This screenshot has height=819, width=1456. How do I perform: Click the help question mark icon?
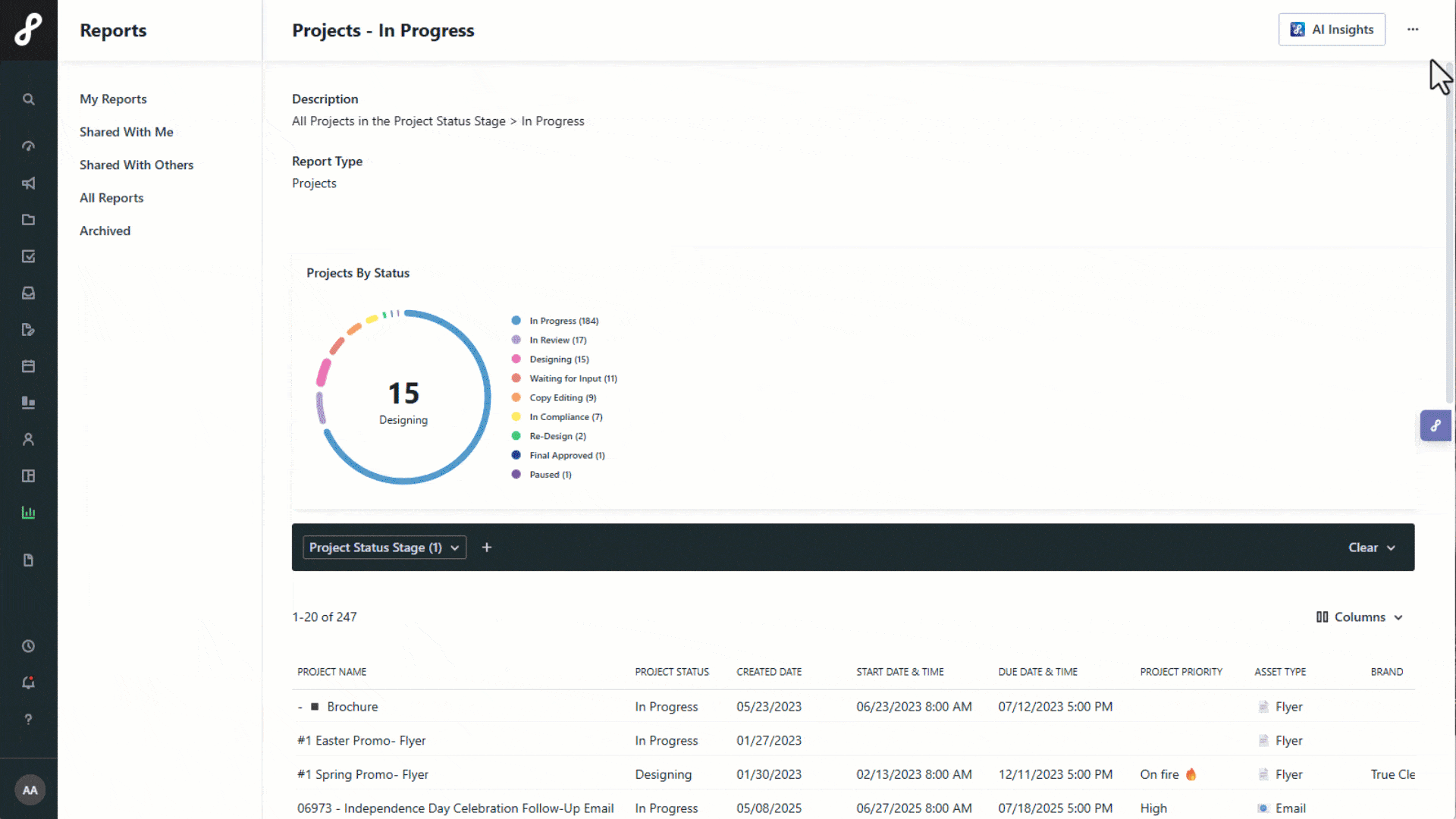pyautogui.click(x=29, y=719)
